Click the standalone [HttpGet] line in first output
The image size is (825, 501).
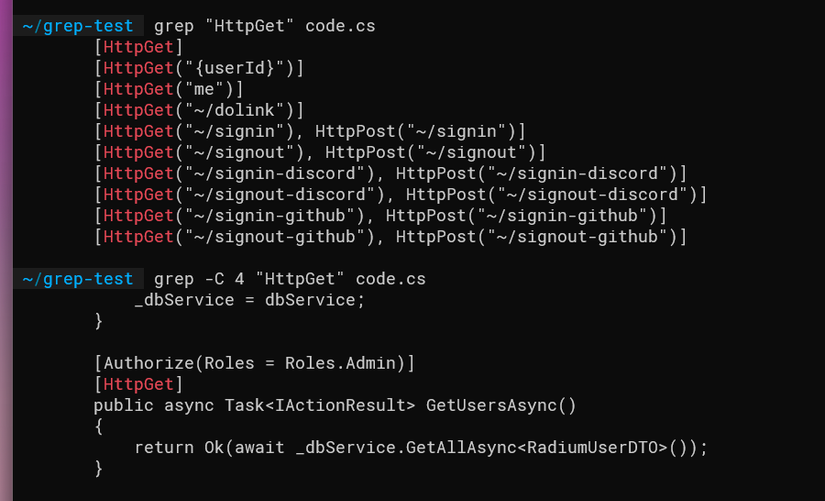[x=138, y=47]
